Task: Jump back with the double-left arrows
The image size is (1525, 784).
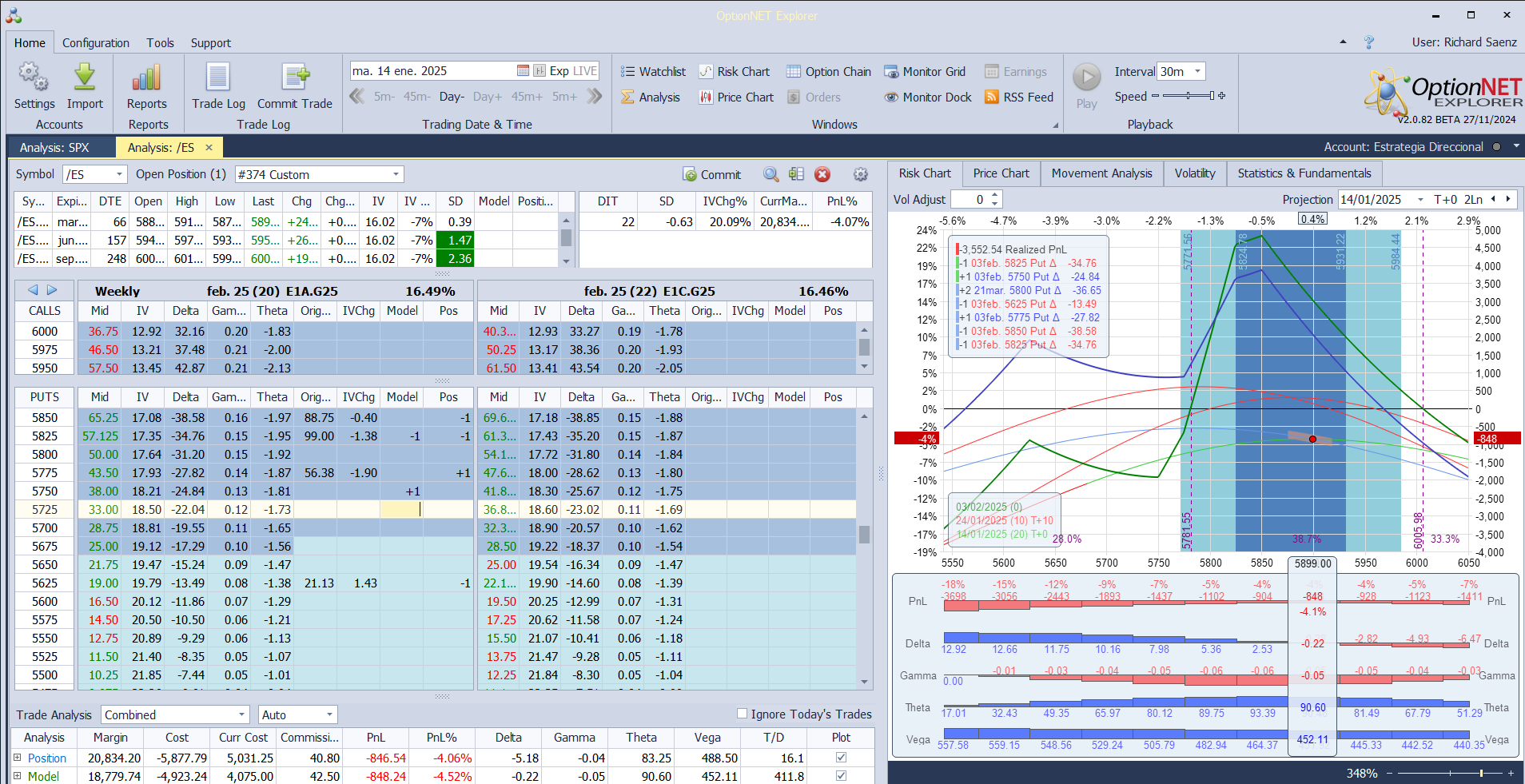Action: coord(357,97)
